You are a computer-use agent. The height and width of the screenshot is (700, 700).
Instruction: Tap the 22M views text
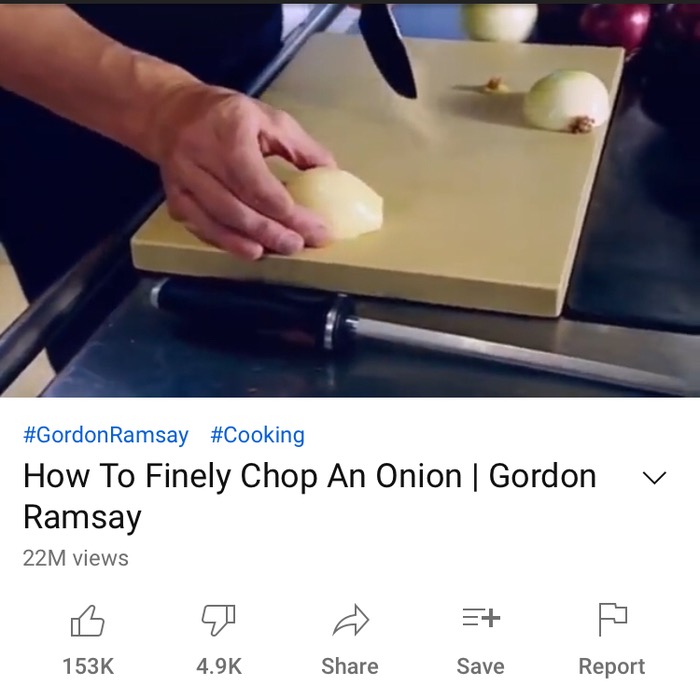pyautogui.click(x=75, y=558)
